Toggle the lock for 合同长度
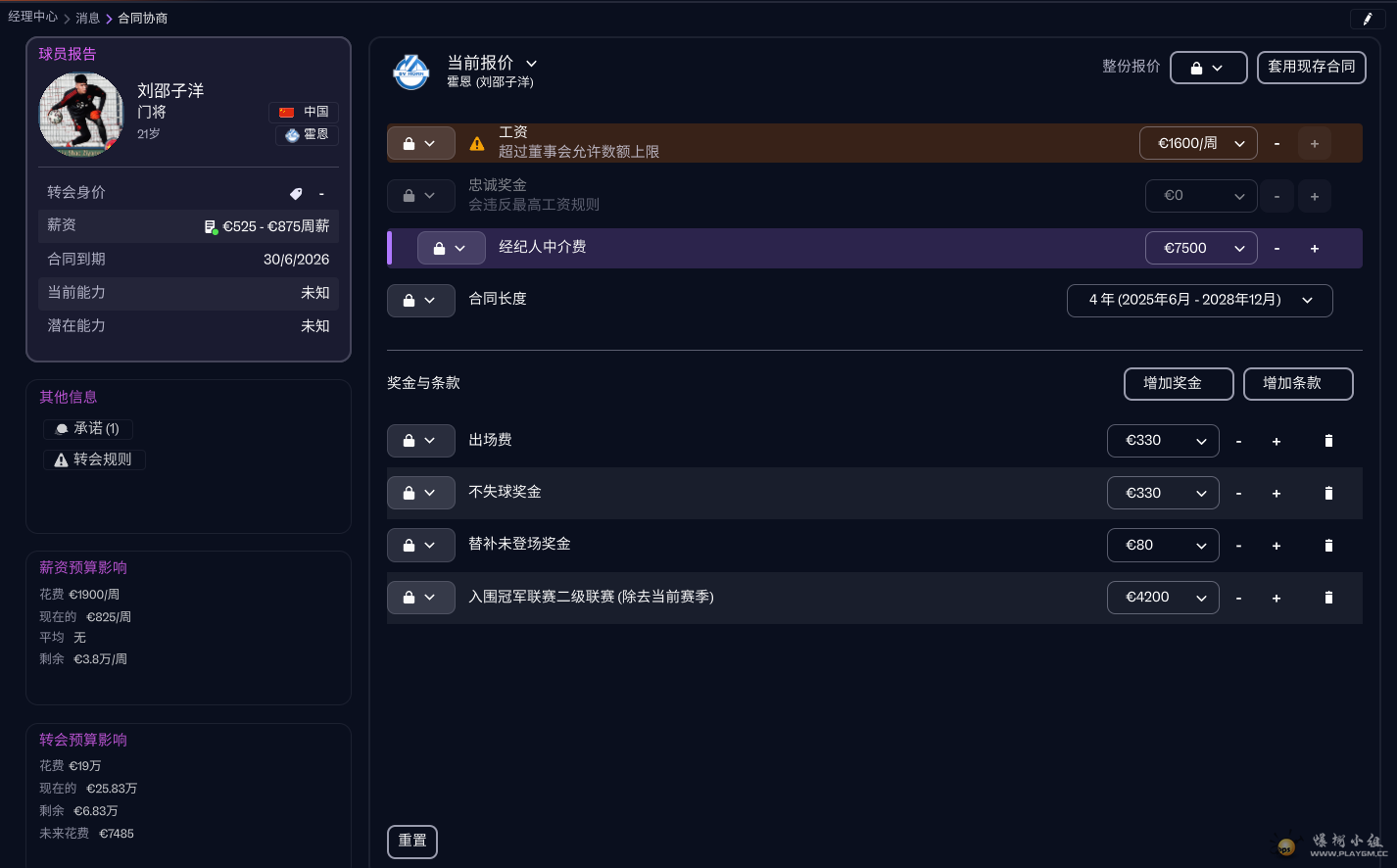The image size is (1397, 868). 420,301
